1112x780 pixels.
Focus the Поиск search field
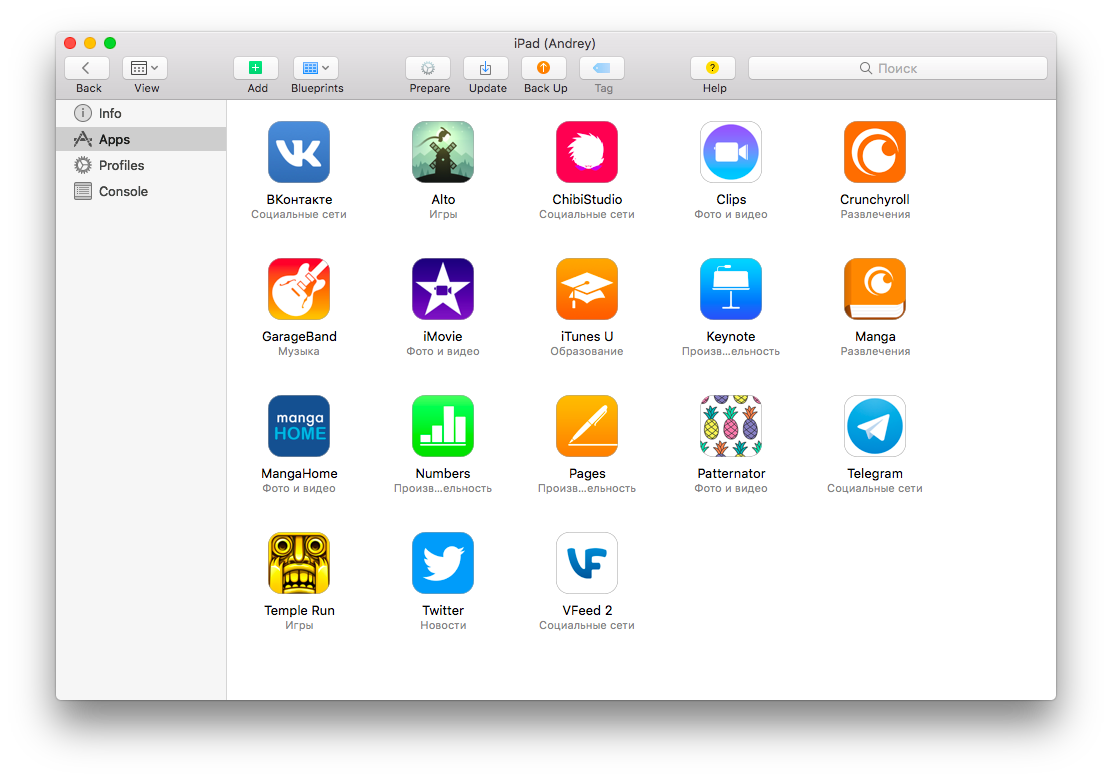pos(898,68)
